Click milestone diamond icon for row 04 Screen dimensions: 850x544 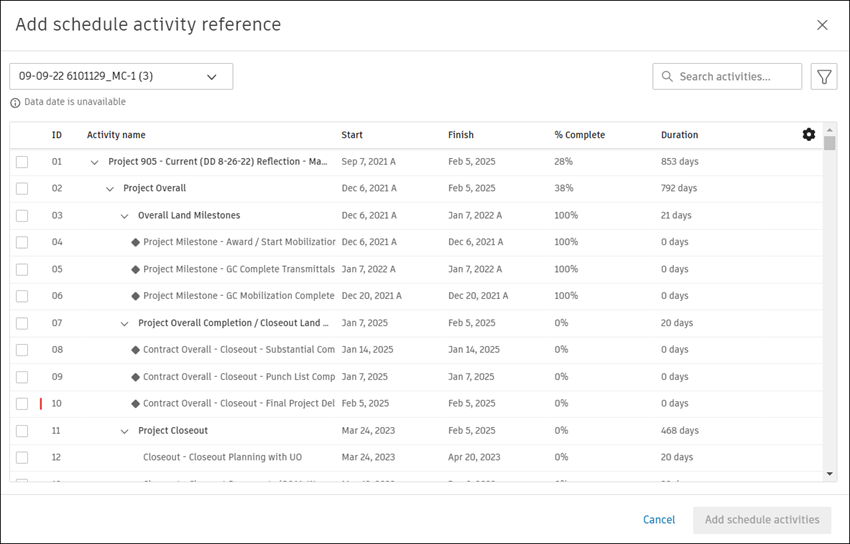[x=135, y=242]
